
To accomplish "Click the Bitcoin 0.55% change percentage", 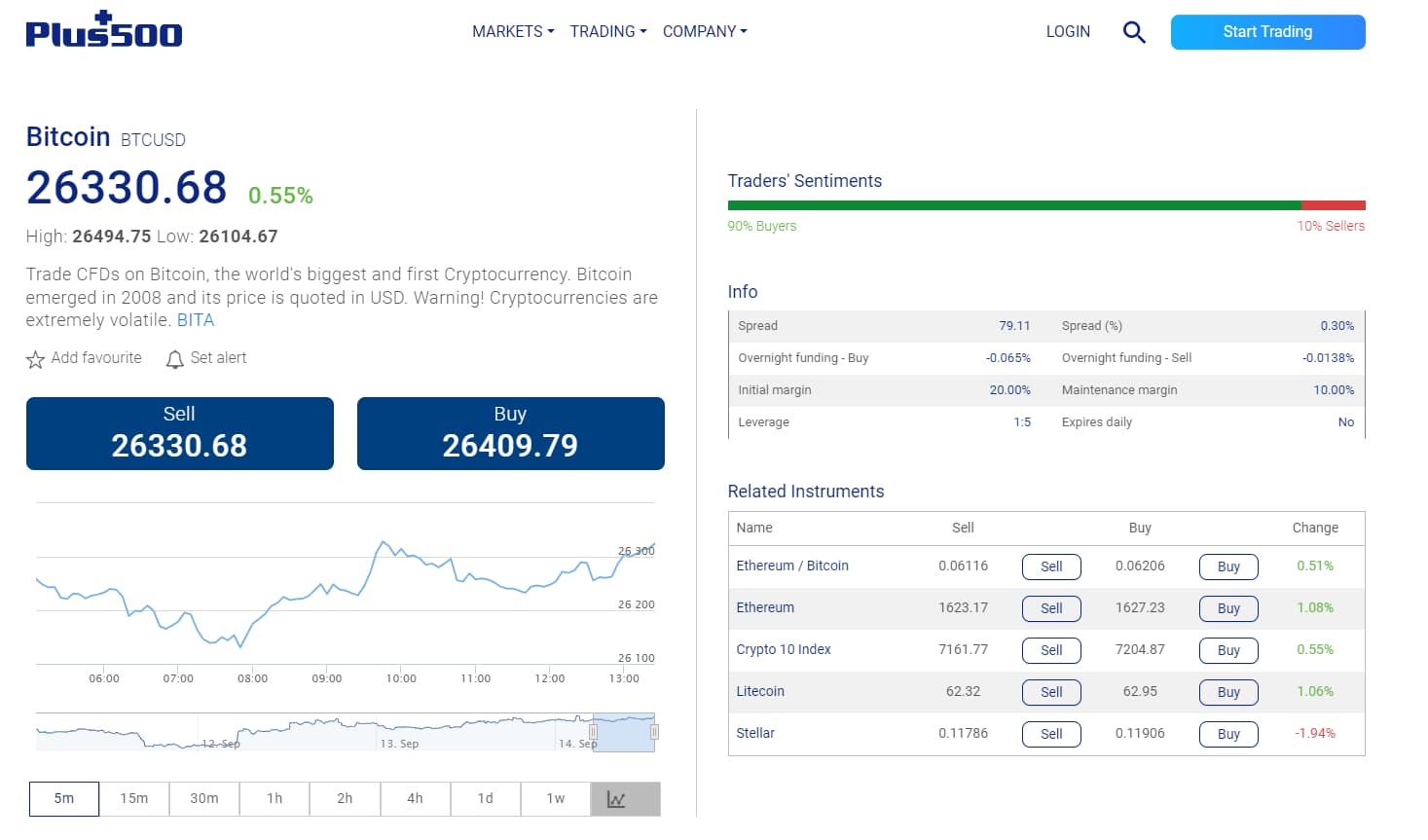I will pos(280,196).
